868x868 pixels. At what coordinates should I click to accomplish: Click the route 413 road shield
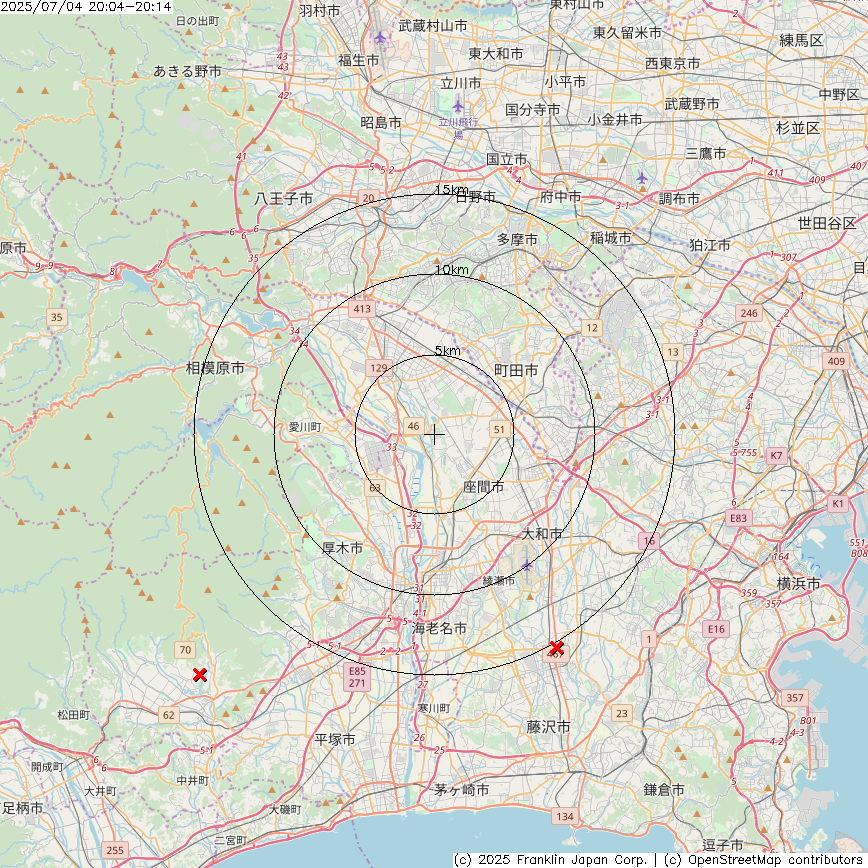[x=362, y=309]
